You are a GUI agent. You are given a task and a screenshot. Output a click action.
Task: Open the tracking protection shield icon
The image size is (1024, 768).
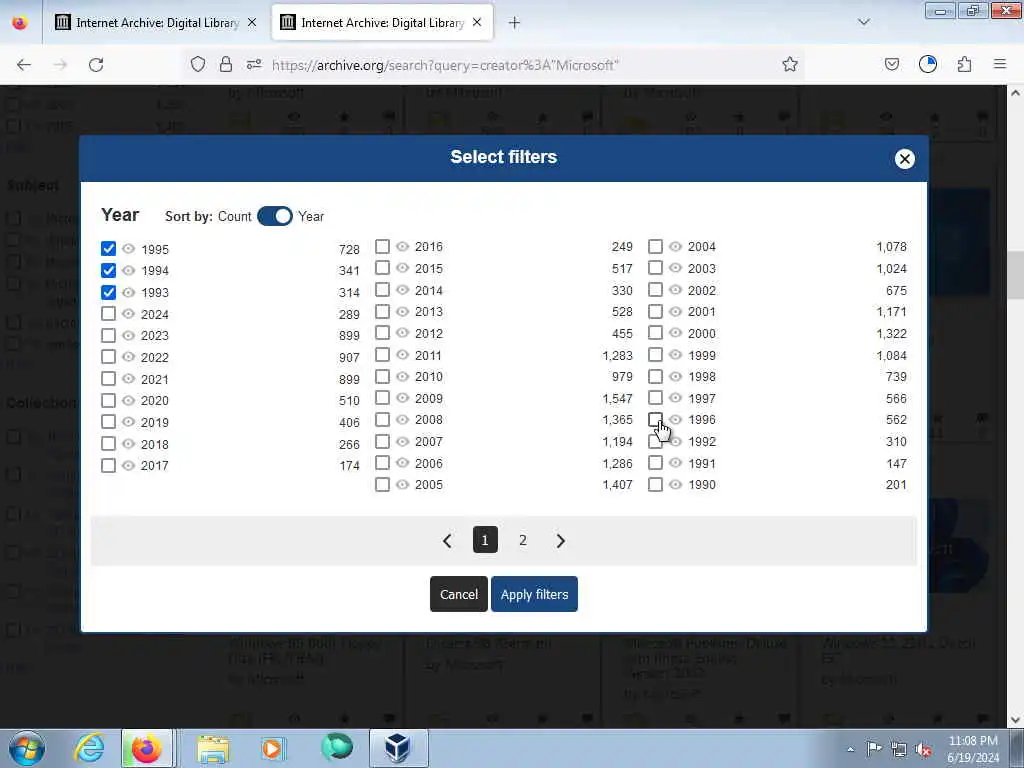click(198, 64)
